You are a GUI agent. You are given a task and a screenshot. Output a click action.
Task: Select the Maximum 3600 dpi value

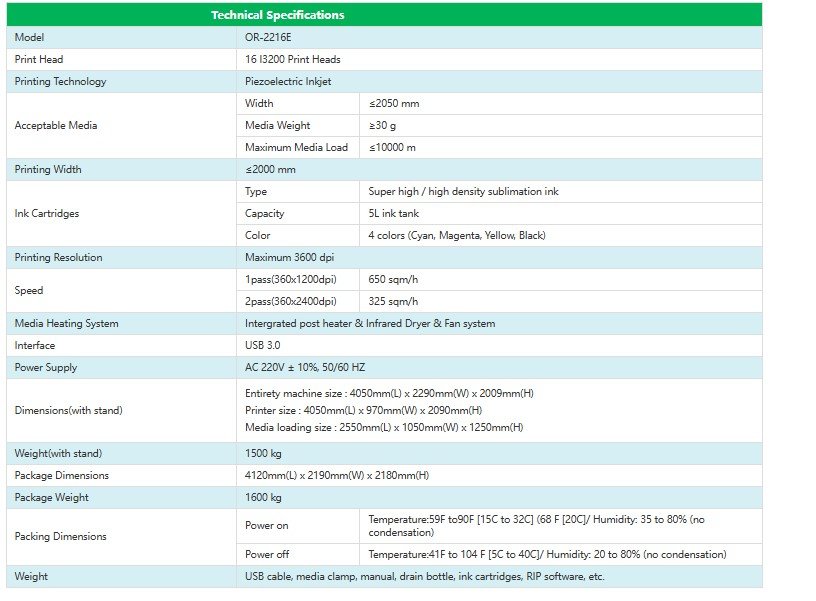[x=289, y=257]
